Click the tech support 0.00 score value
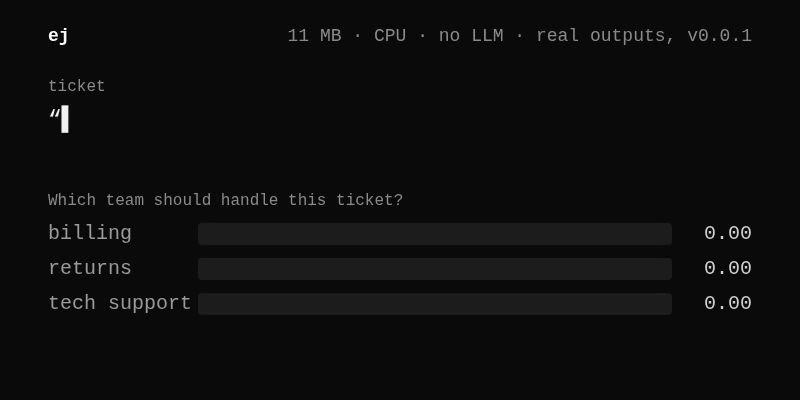This screenshot has width=800, height=400. [x=728, y=304]
